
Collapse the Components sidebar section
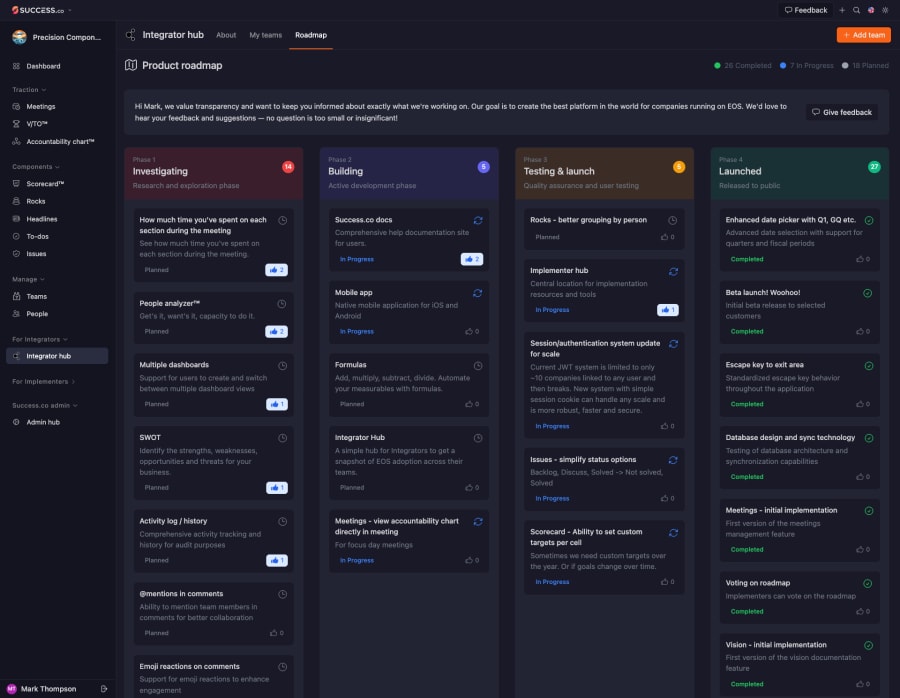tap(36, 166)
